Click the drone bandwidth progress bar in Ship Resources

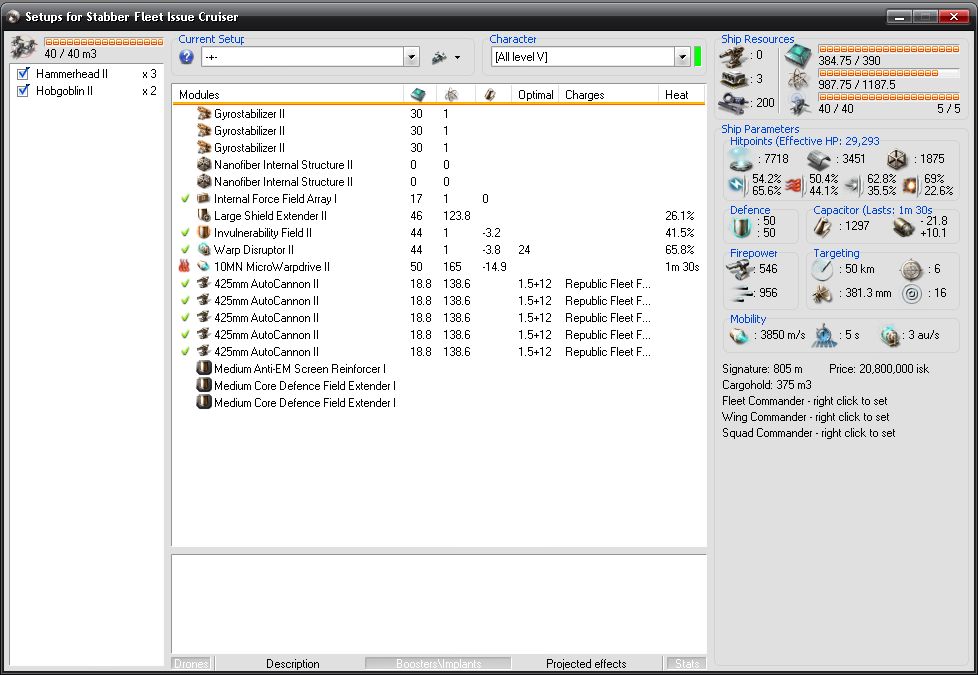coord(889,97)
